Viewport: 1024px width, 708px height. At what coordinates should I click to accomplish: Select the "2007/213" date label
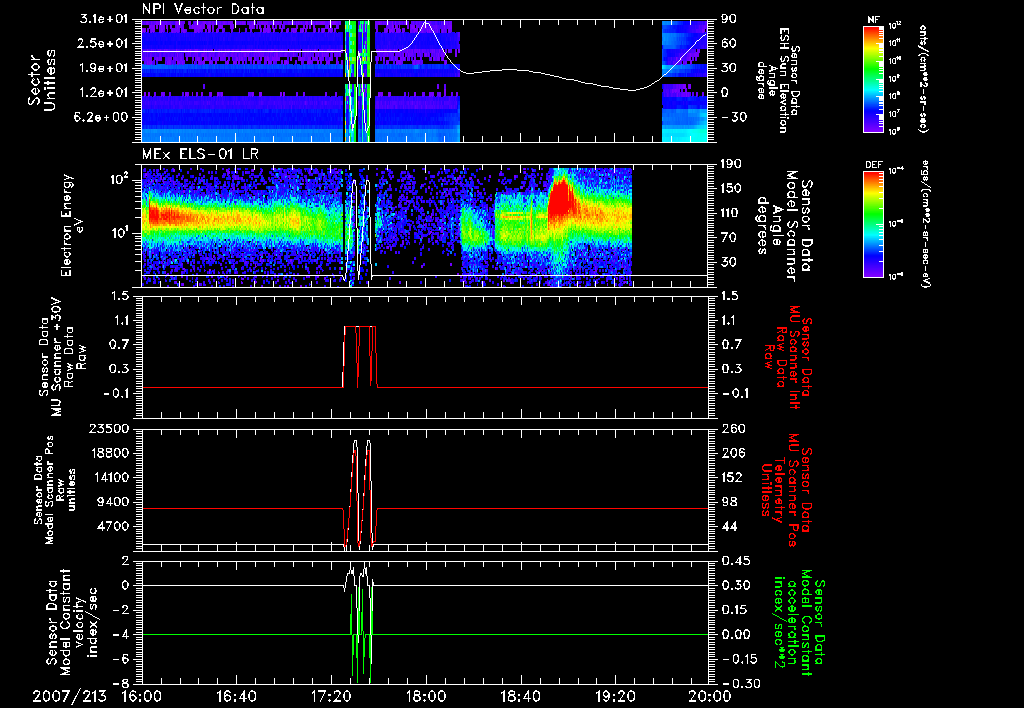[69, 696]
